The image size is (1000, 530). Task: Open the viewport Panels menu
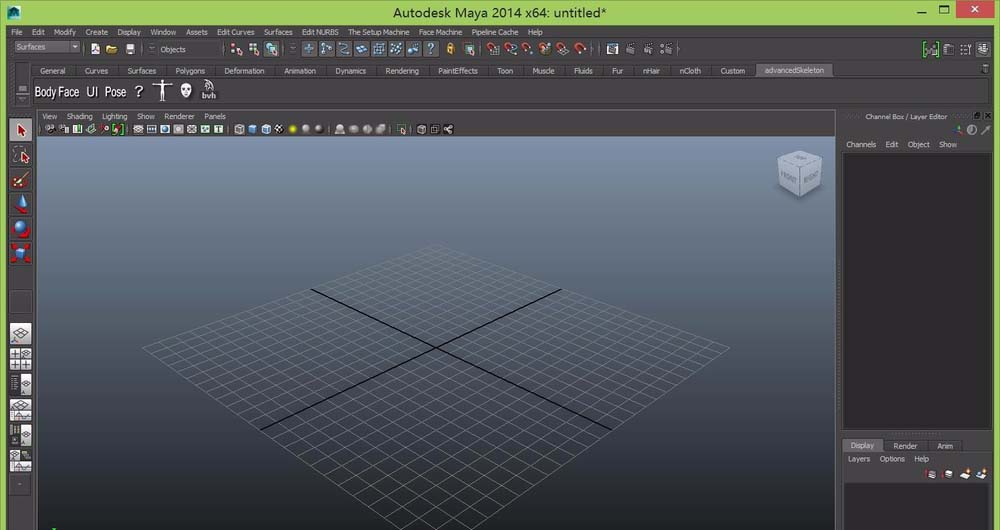click(215, 117)
